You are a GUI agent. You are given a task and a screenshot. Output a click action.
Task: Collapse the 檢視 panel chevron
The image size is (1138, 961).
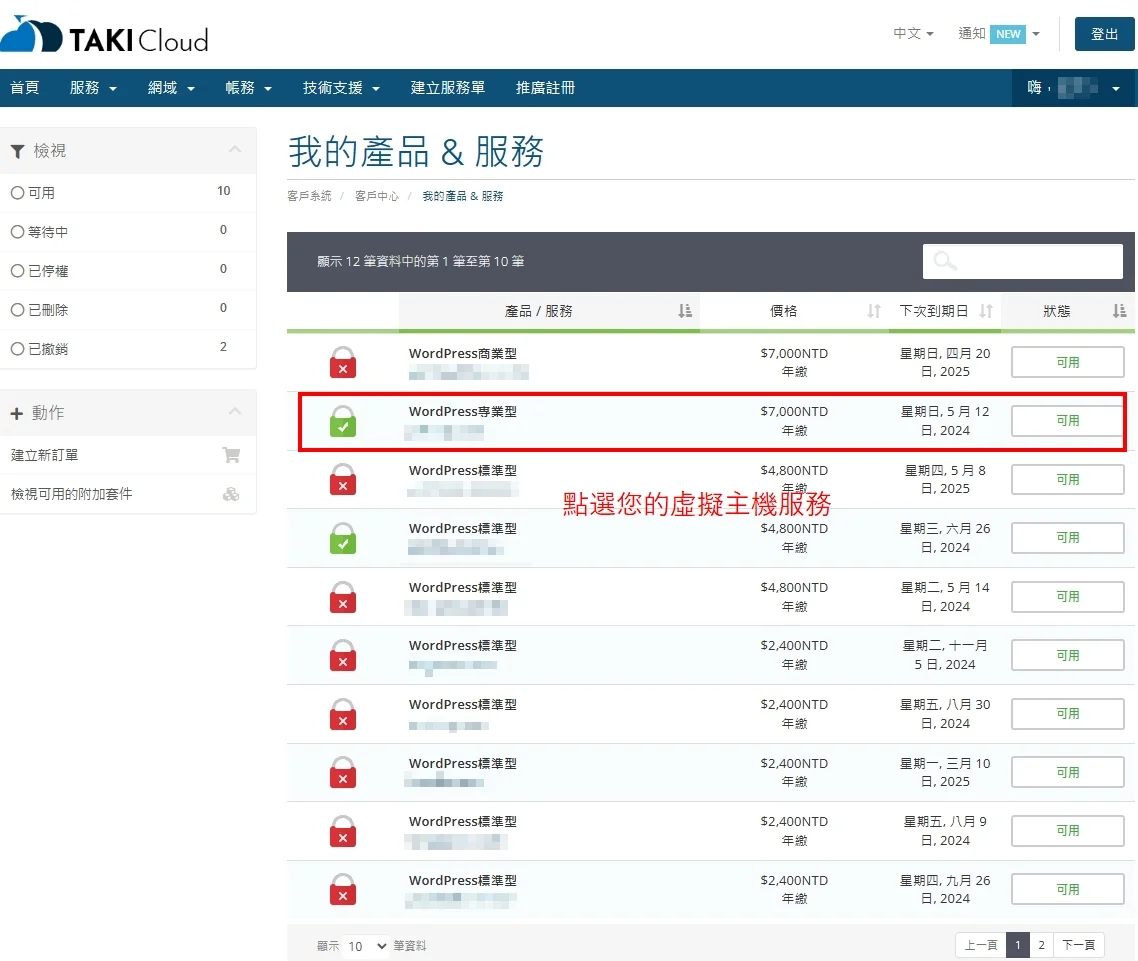tap(235, 150)
